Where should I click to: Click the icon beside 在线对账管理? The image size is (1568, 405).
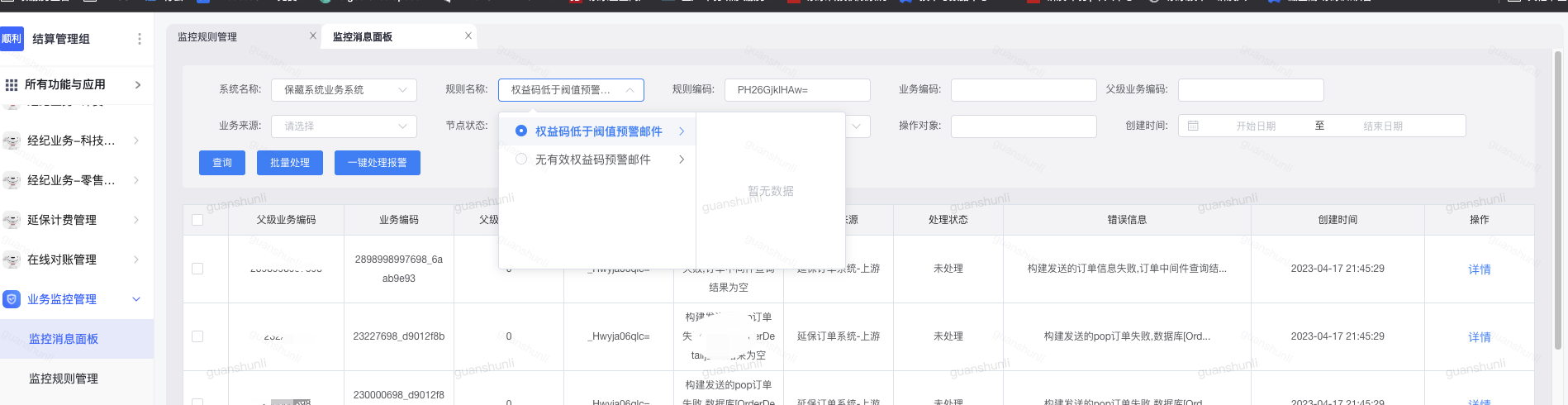tap(12, 260)
